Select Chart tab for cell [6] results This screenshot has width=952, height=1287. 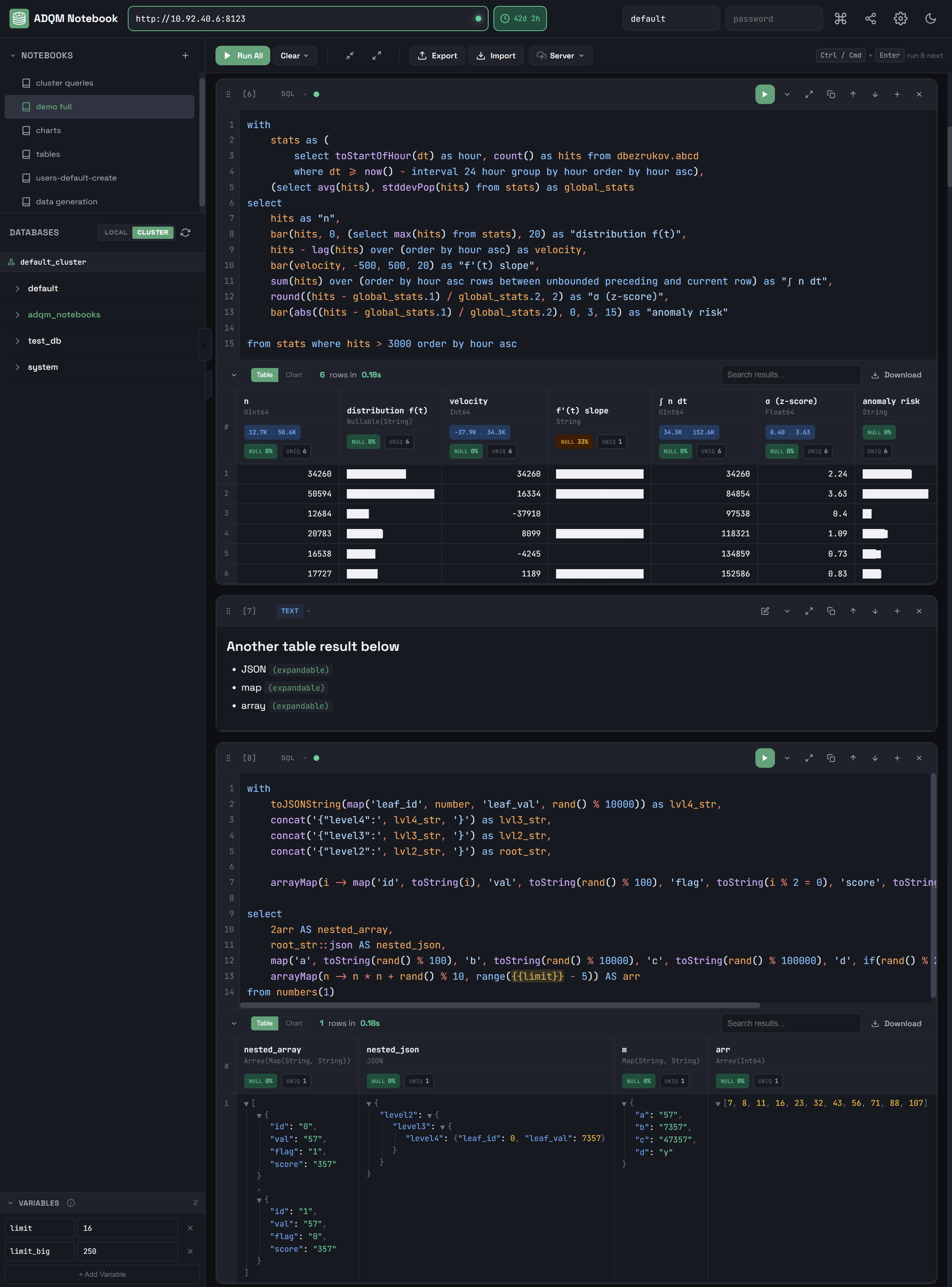pyautogui.click(x=294, y=374)
